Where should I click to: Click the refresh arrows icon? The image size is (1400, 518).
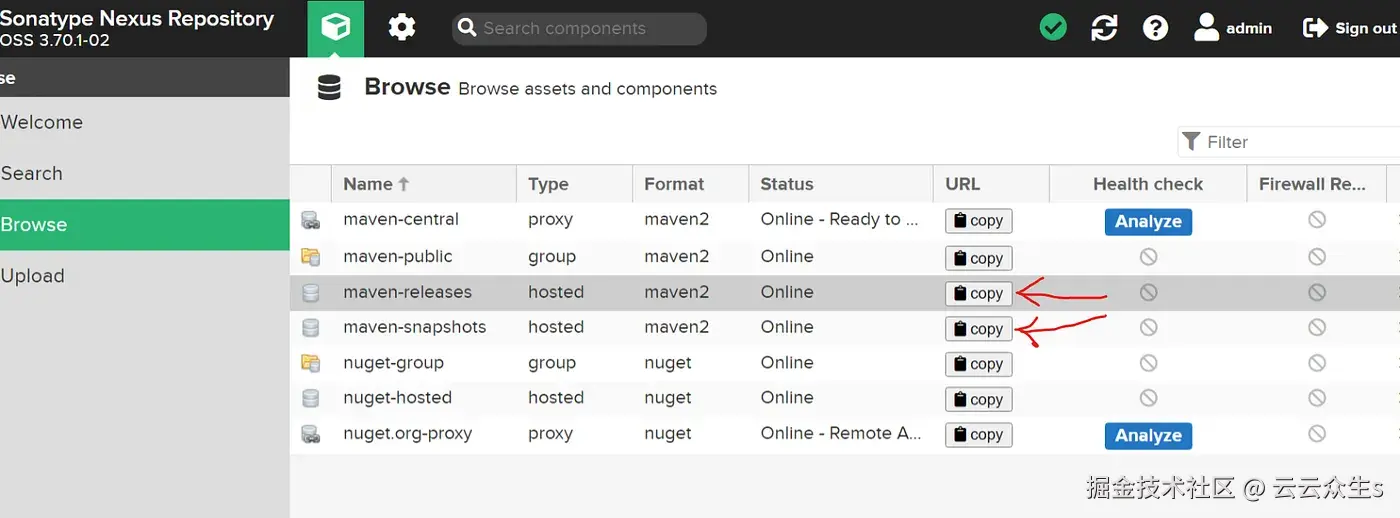[x=1104, y=28]
